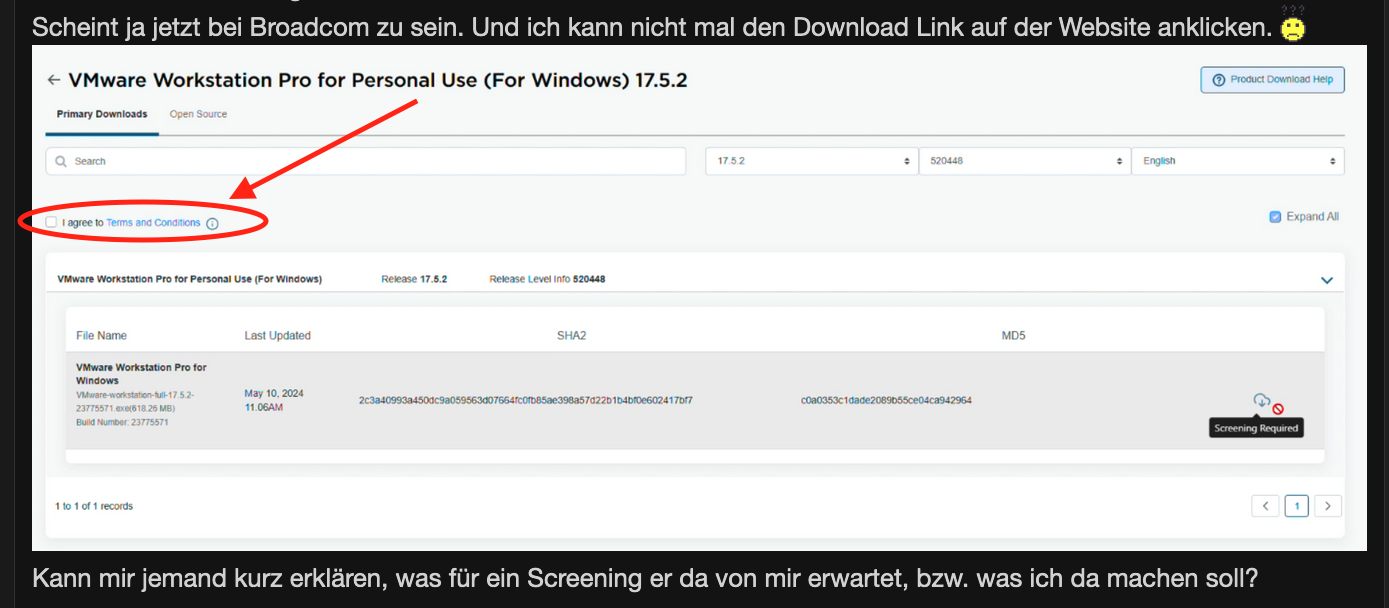Screen dimensions: 1389x608
Task: Click the red prohibited icon beside download
Action: click(x=1278, y=408)
